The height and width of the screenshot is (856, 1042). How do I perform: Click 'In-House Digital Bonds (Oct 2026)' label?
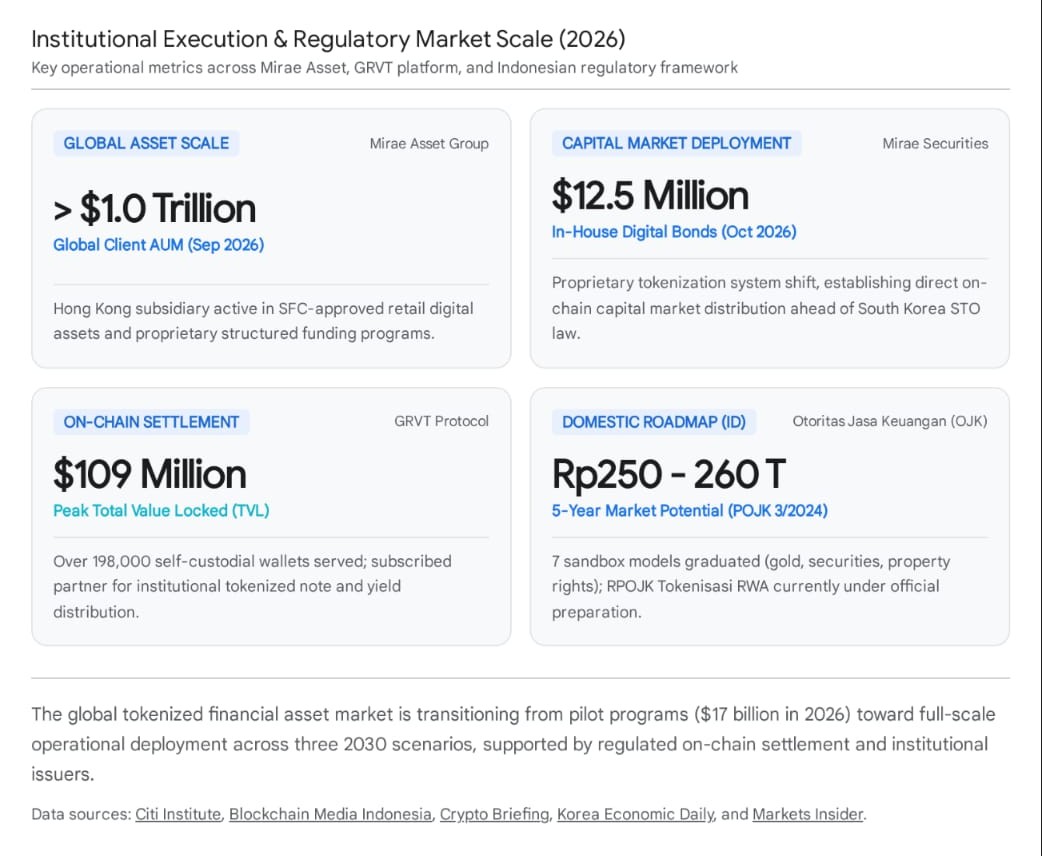click(674, 232)
